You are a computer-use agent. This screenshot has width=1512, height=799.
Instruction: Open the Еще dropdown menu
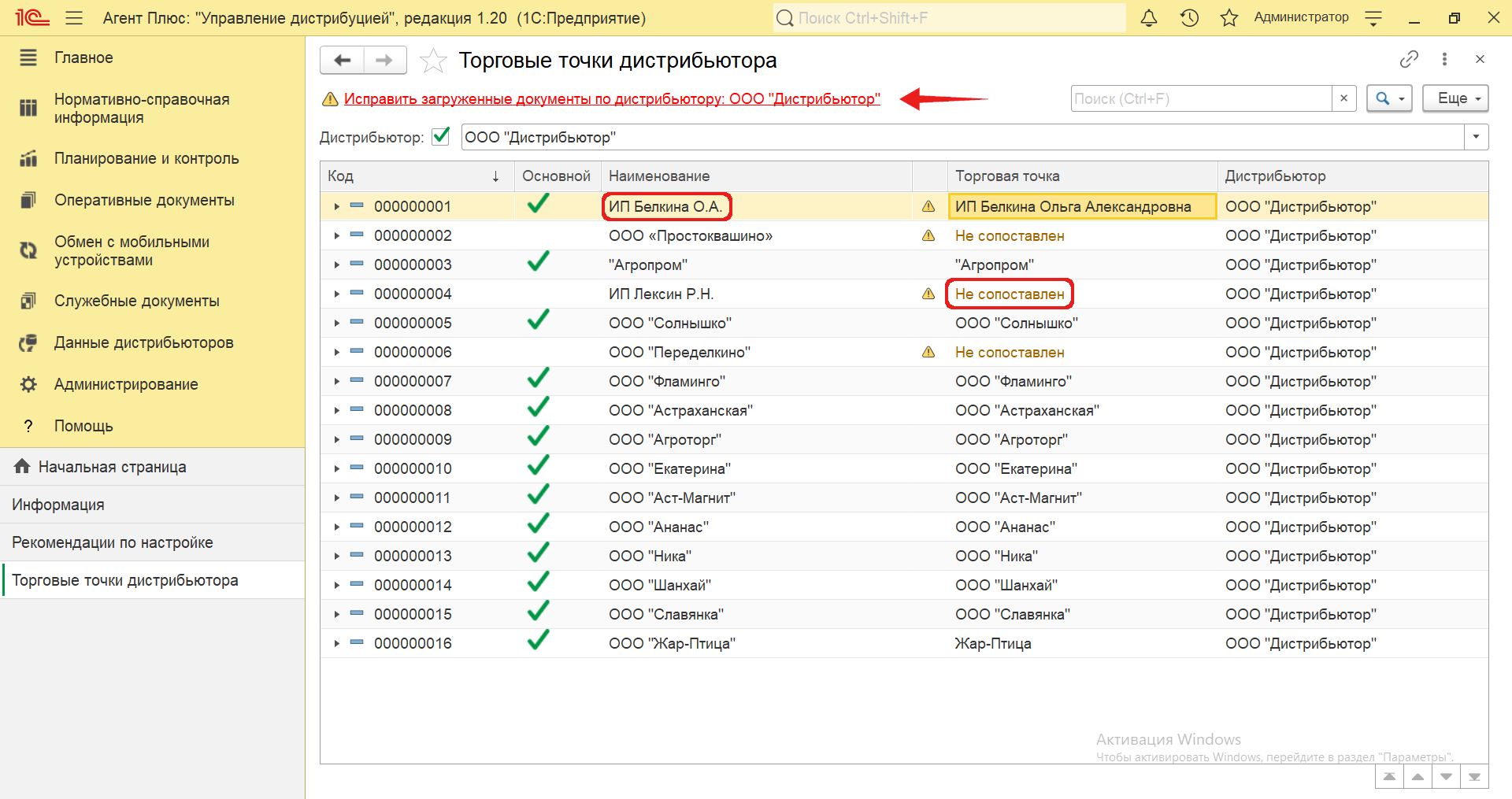pyautogui.click(x=1455, y=98)
